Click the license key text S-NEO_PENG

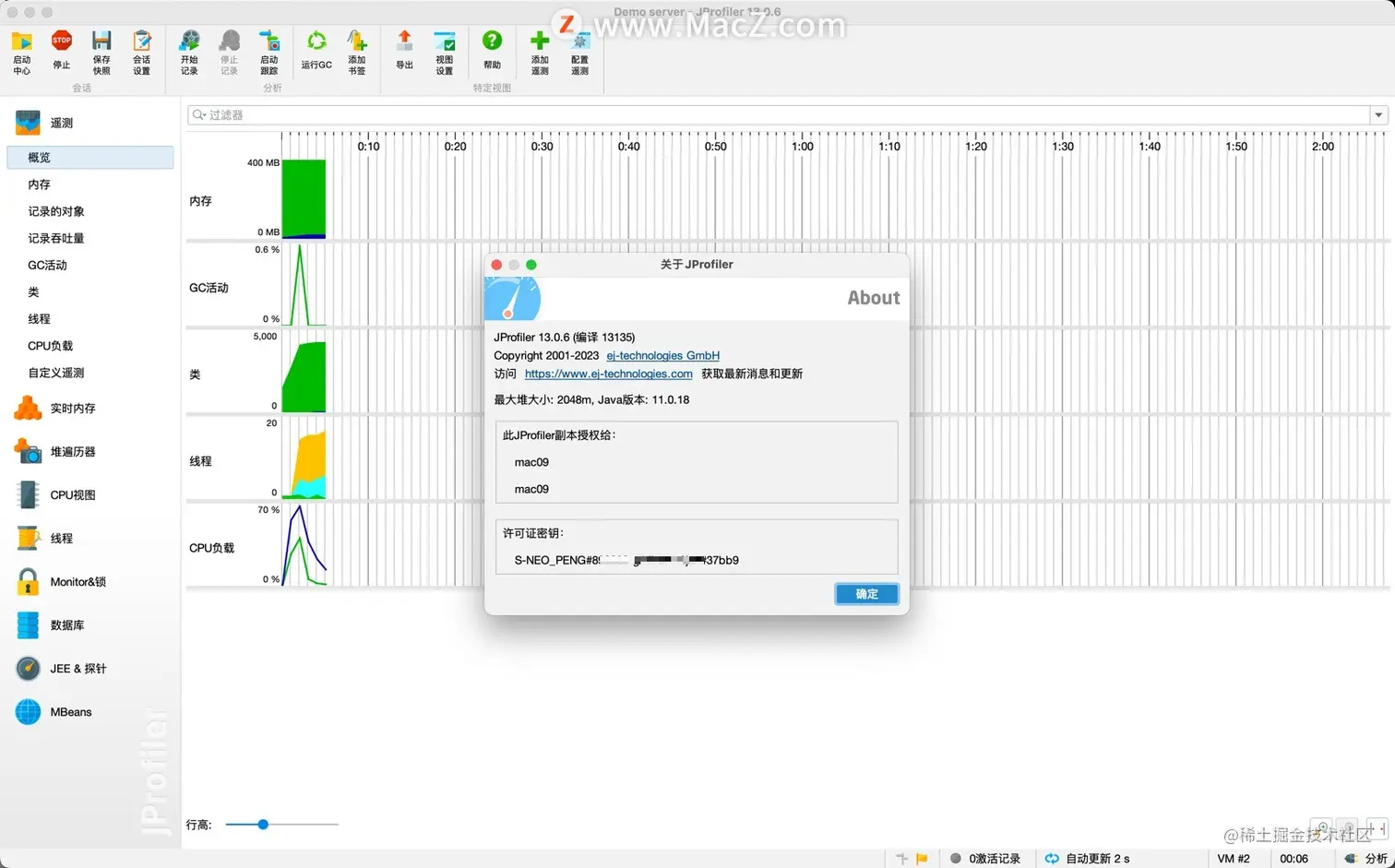(x=626, y=560)
